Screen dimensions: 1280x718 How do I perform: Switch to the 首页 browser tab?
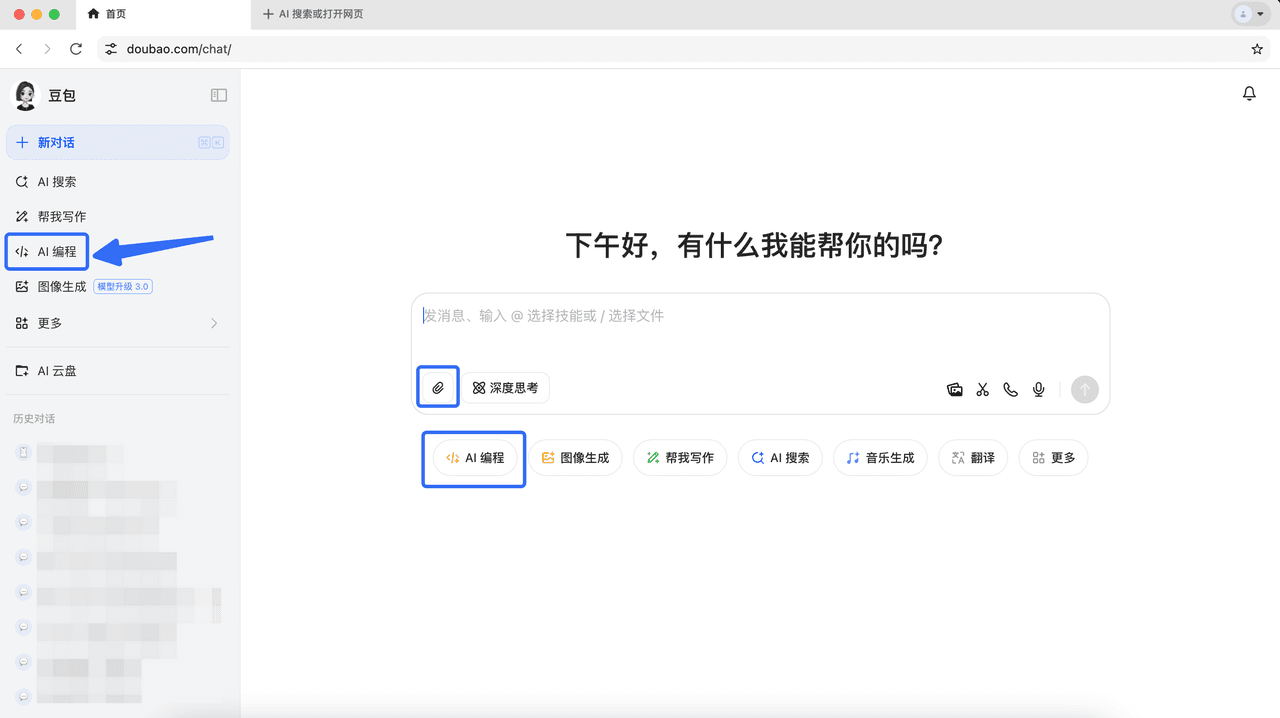pyautogui.click(x=160, y=14)
